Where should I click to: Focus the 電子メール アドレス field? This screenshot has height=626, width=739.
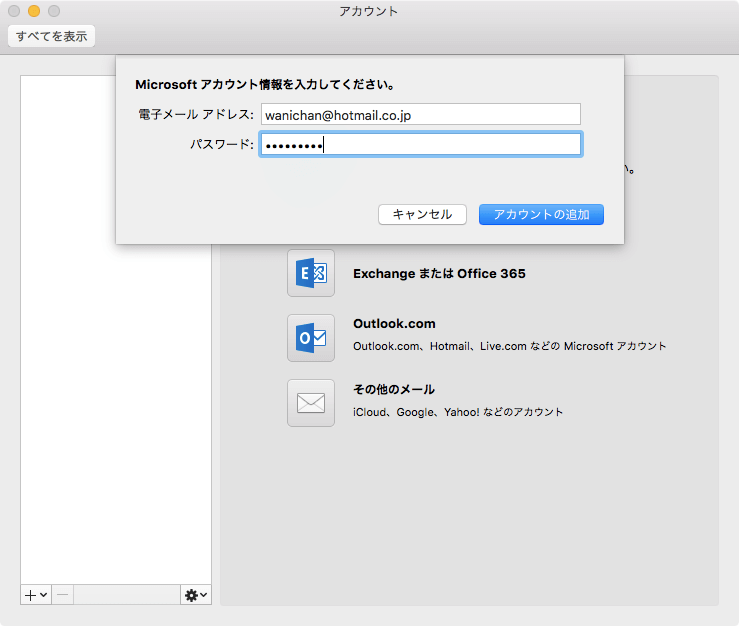click(x=421, y=115)
